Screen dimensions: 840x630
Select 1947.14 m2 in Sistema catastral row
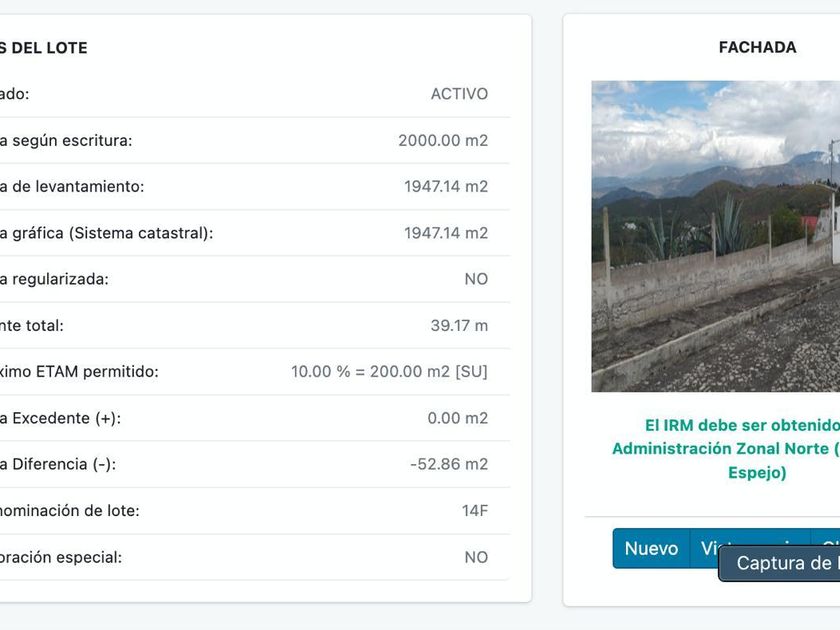[x=446, y=233]
